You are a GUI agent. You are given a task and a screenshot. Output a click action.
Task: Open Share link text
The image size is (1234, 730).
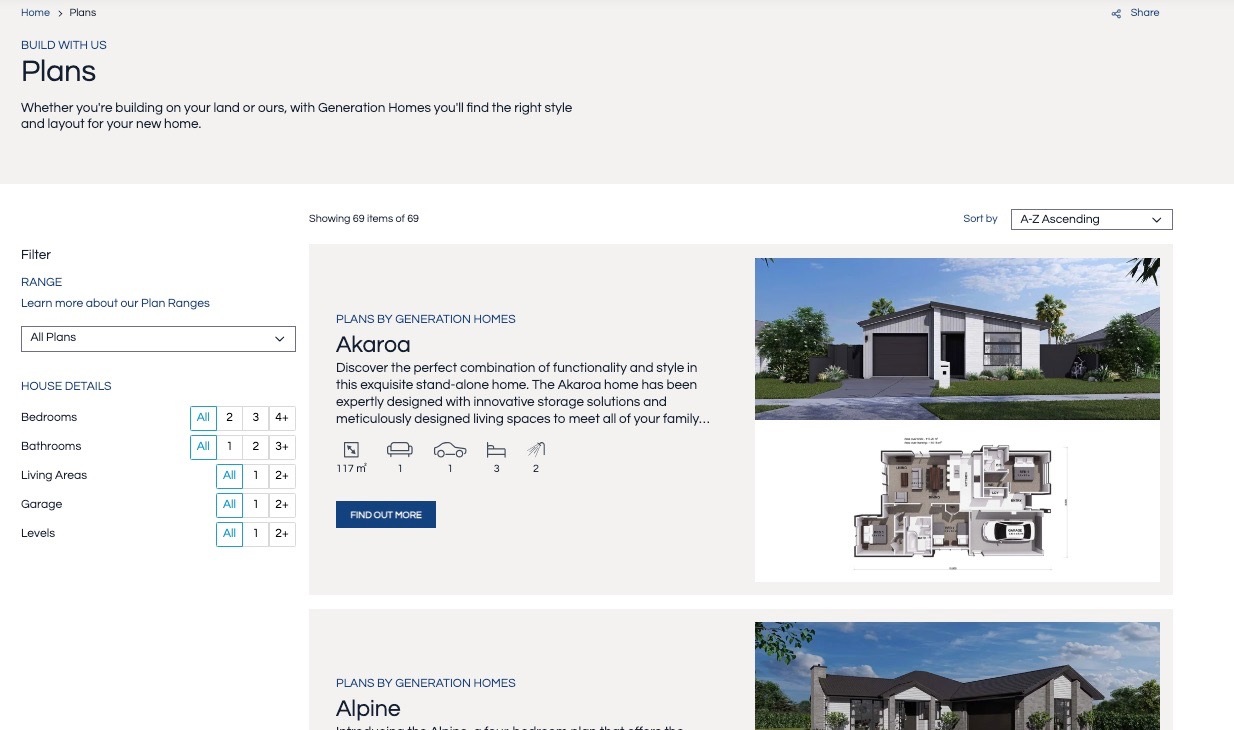click(x=1145, y=13)
